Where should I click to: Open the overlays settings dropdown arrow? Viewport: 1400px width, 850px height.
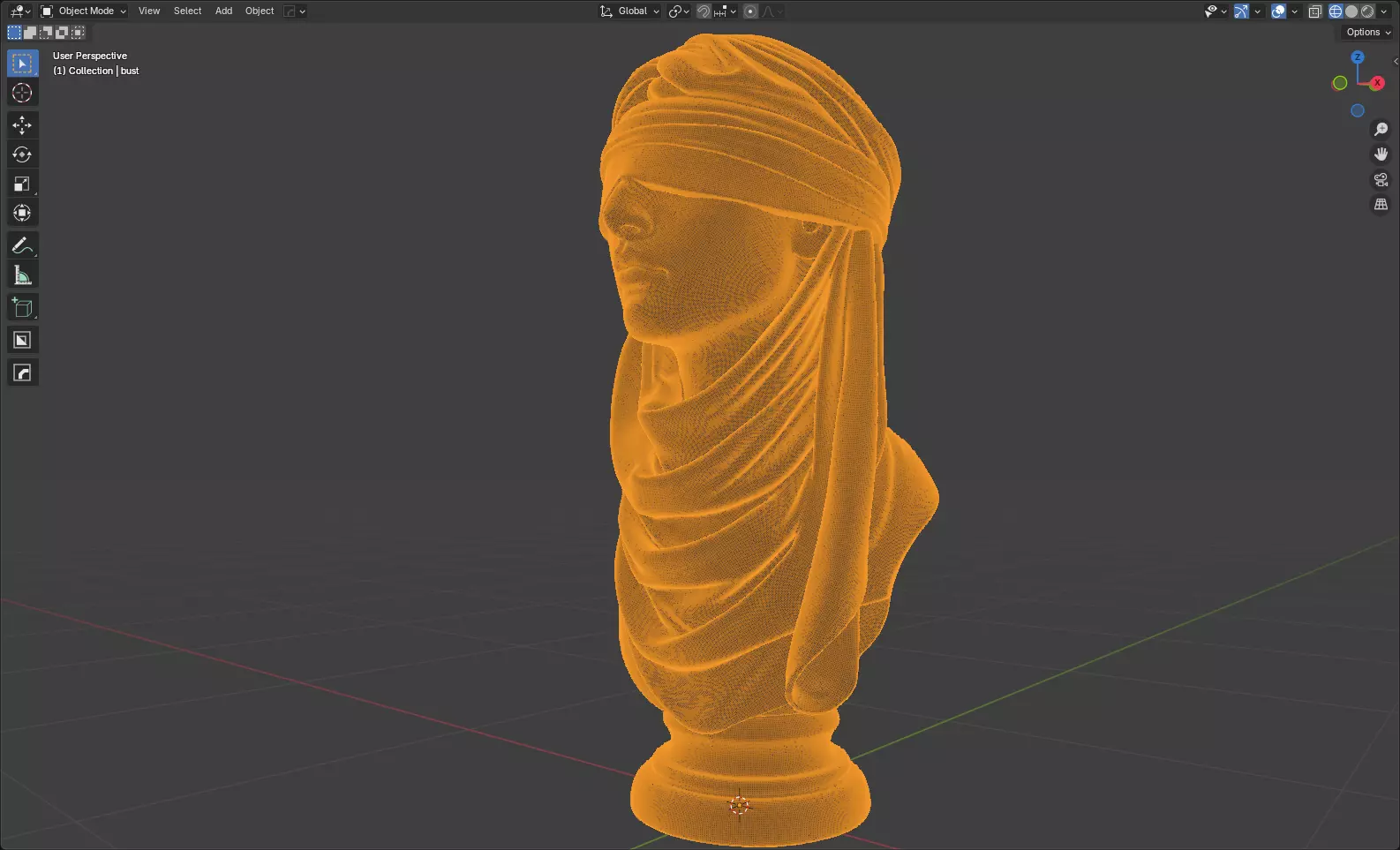coord(1294,11)
